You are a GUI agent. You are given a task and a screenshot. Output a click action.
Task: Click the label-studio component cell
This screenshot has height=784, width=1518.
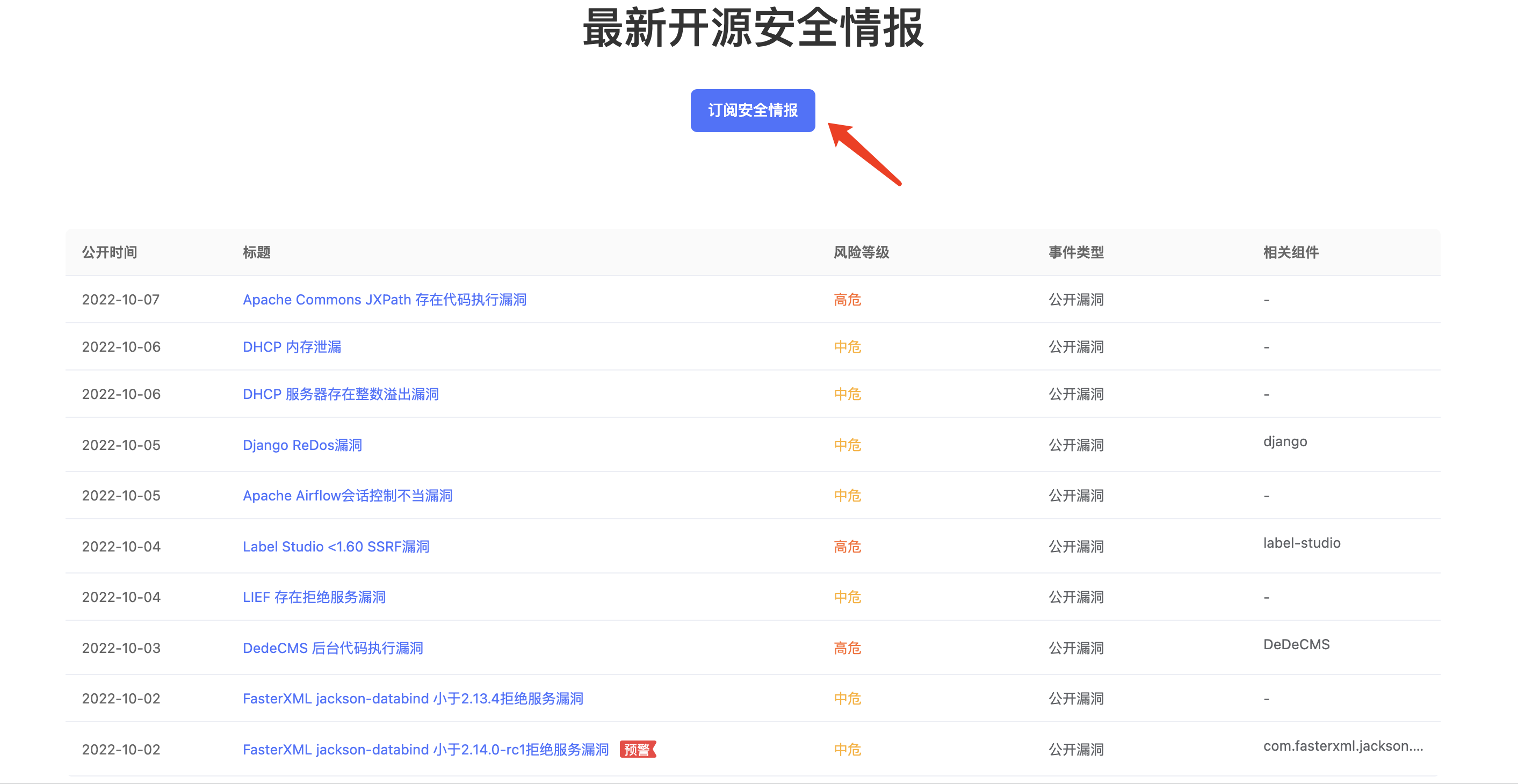point(1301,542)
